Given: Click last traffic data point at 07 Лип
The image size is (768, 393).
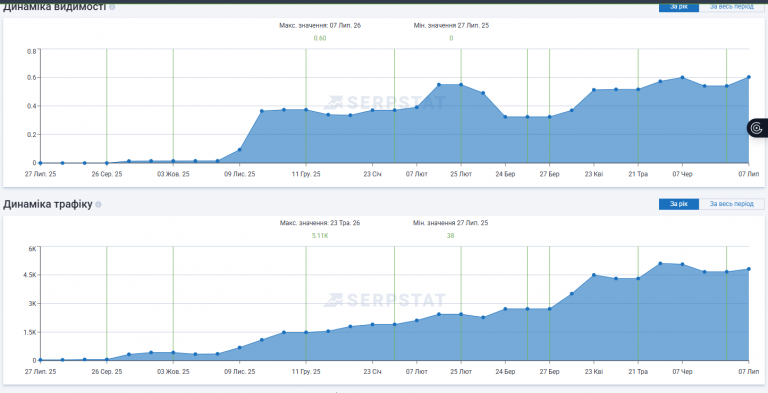Looking at the screenshot, I should coord(748,269).
